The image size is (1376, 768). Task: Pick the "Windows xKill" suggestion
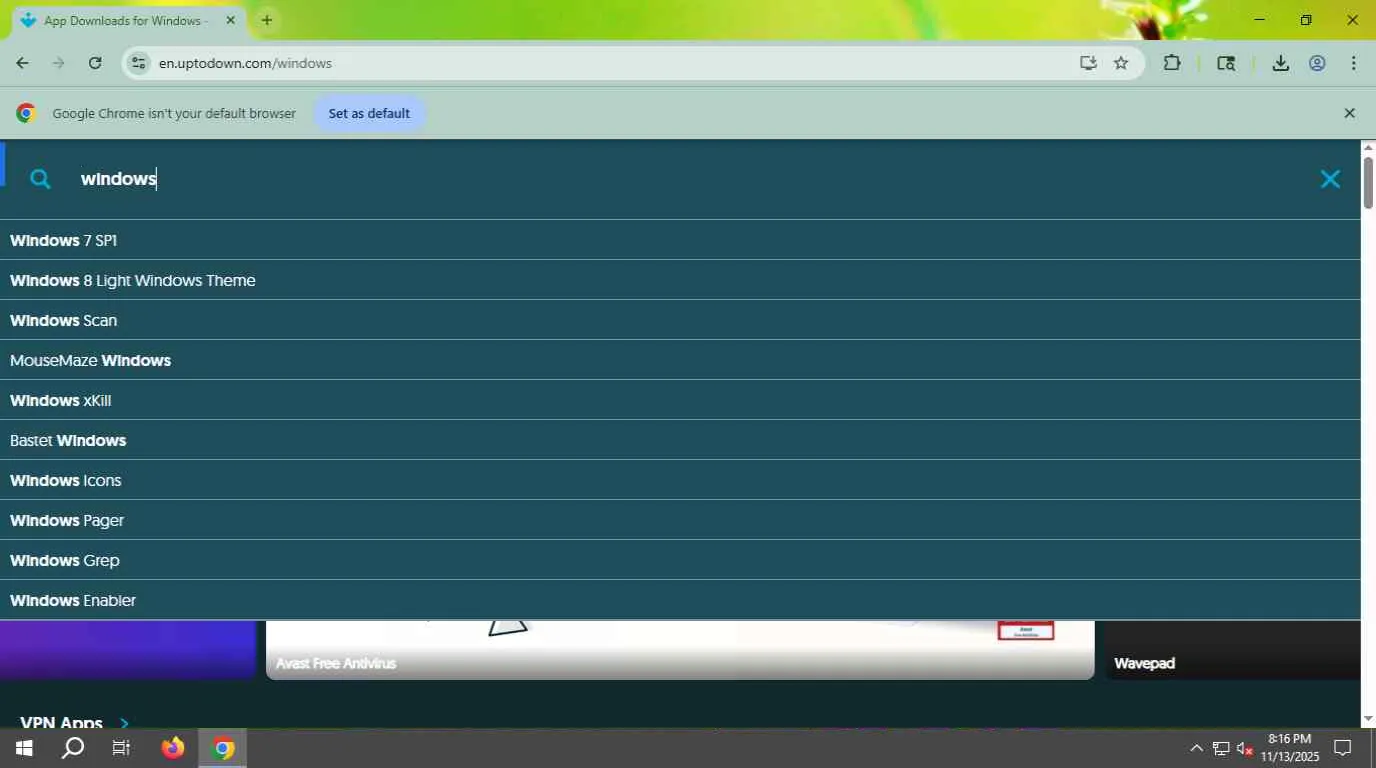click(680, 400)
